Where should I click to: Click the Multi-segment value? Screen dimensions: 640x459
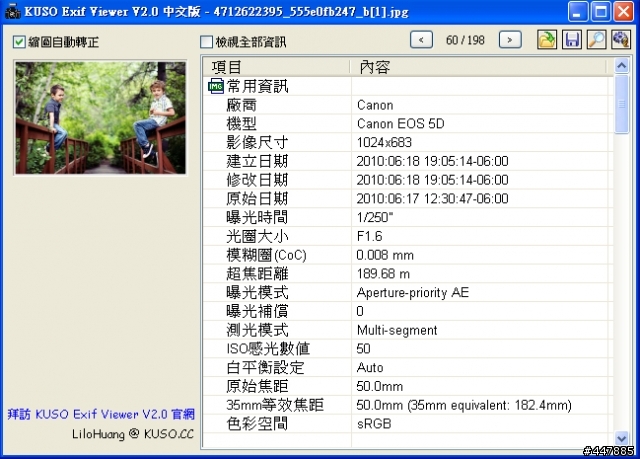coord(397,330)
